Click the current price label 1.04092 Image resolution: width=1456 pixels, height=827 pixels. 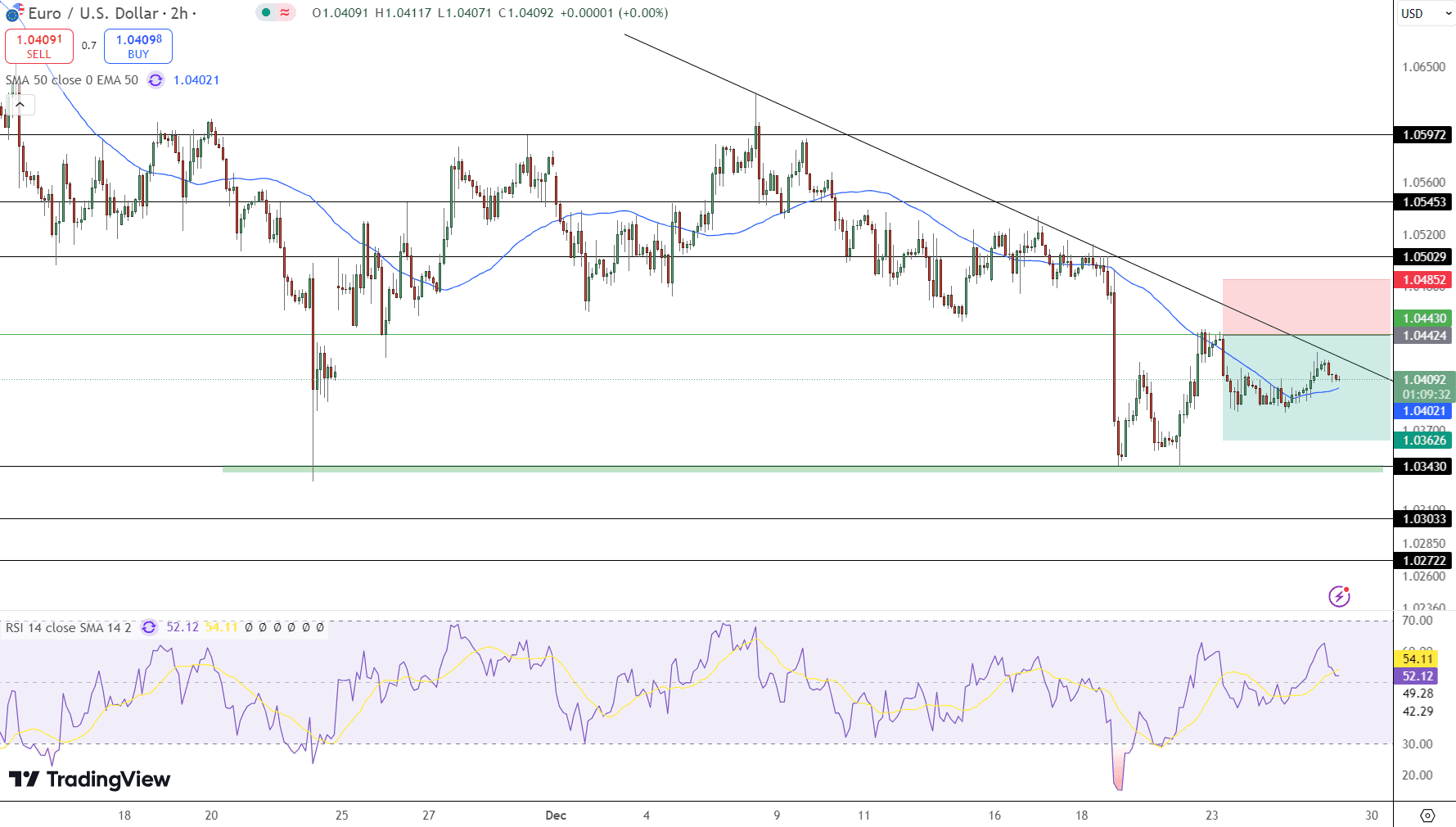pos(1424,380)
